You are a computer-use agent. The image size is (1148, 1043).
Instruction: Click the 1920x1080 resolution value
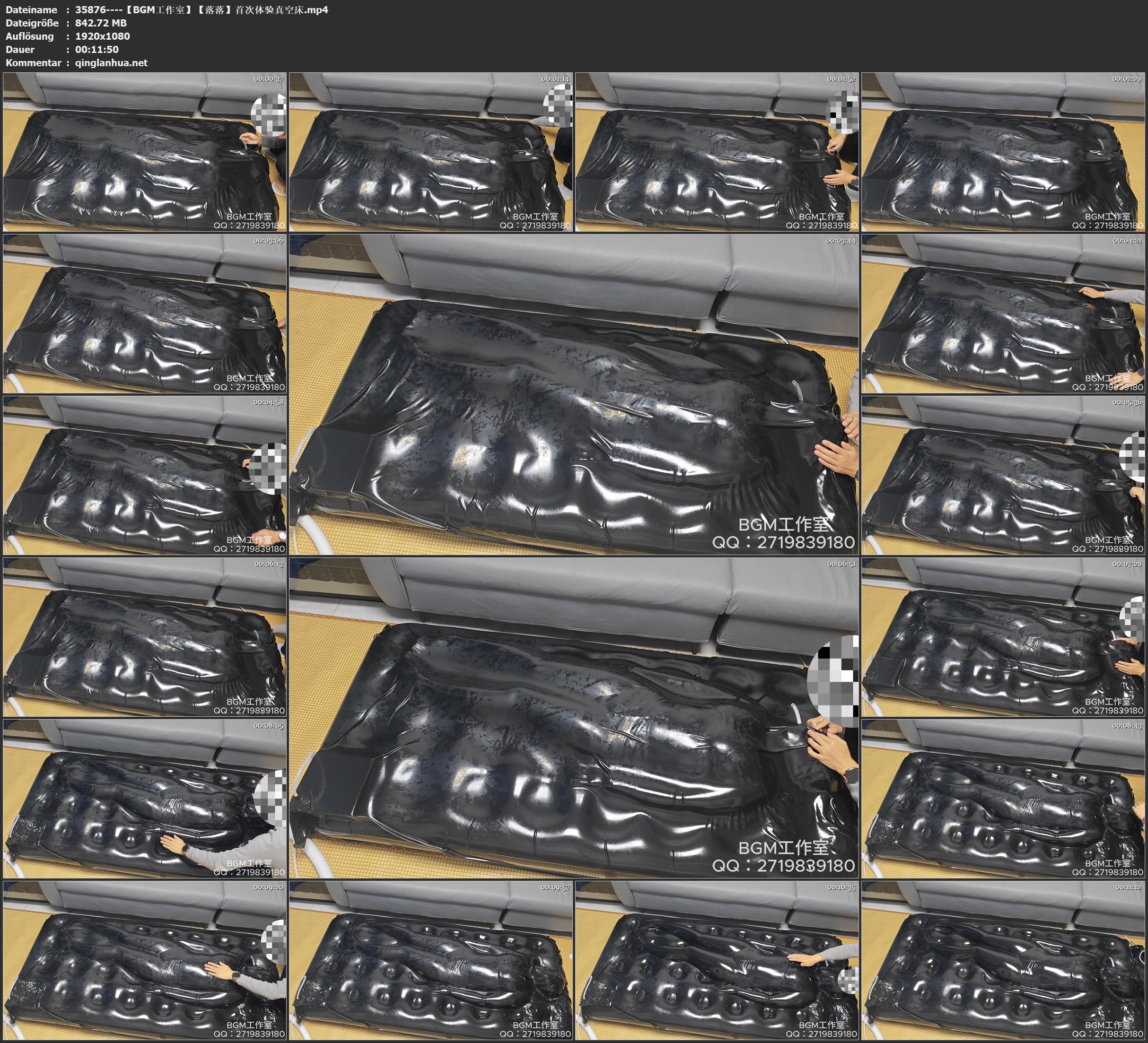click(103, 36)
